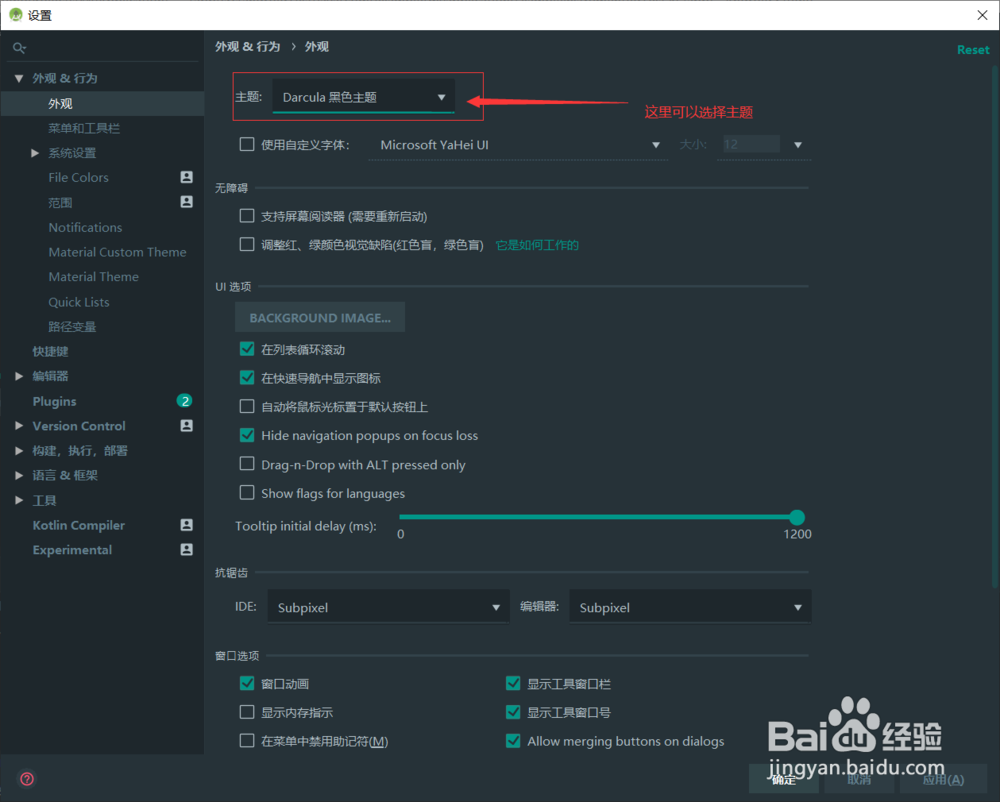Click the 应用(A) button
The height and width of the screenshot is (802, 1000).
click(x=943, y=779)
